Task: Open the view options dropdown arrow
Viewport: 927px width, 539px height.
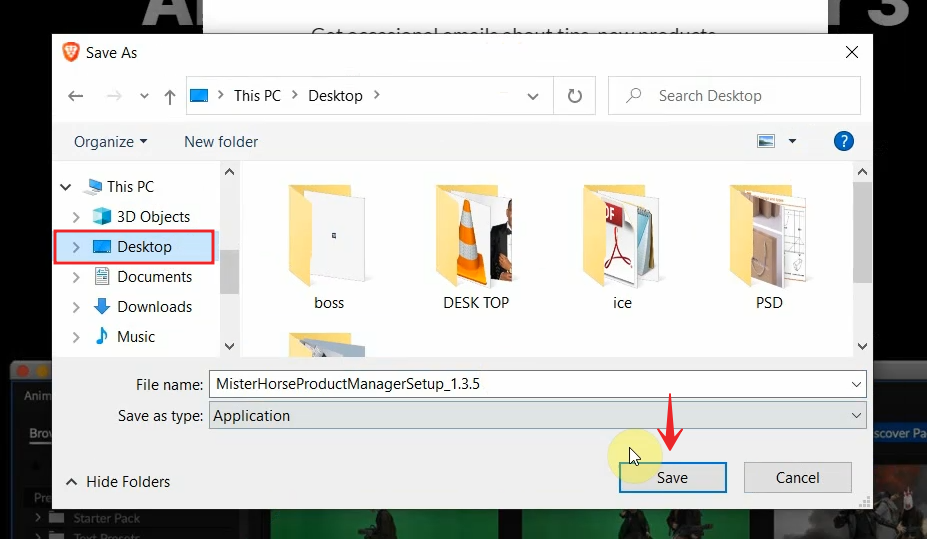Action: tap(792, 141)
